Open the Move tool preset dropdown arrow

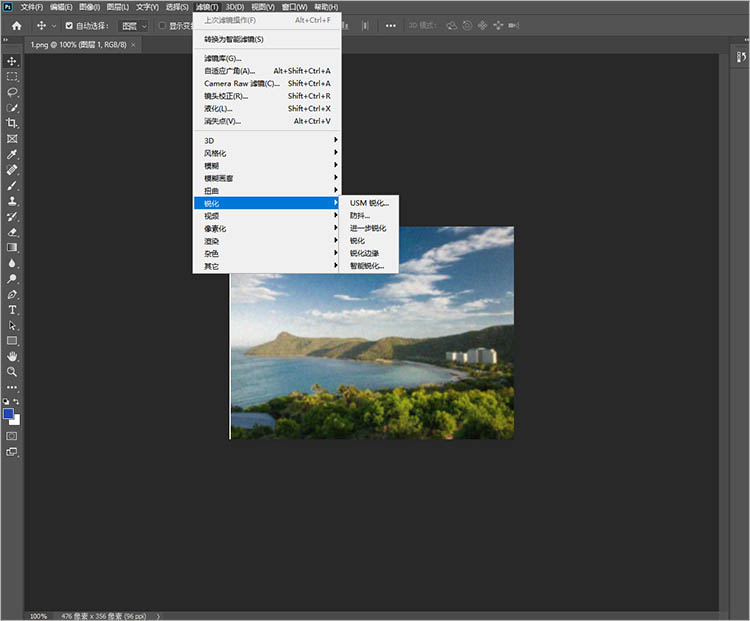54,26
